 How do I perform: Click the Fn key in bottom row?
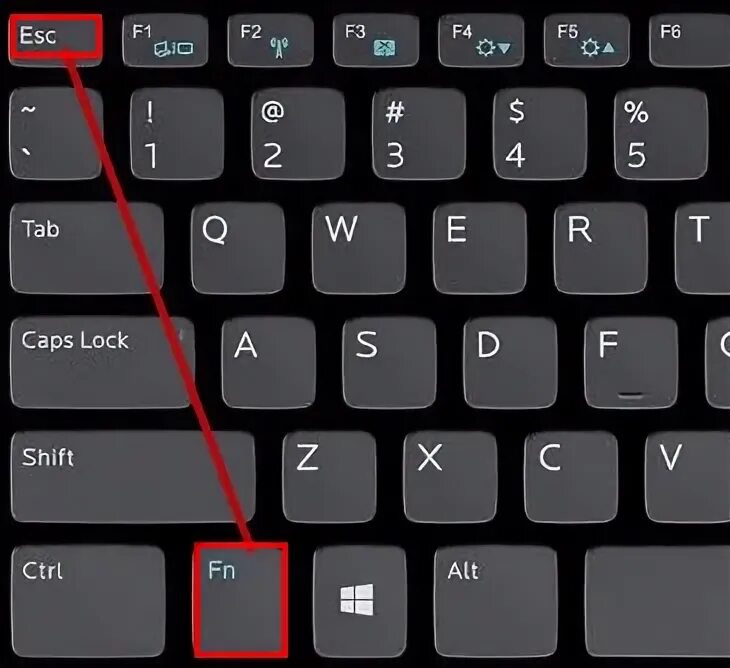coord(240,601)
